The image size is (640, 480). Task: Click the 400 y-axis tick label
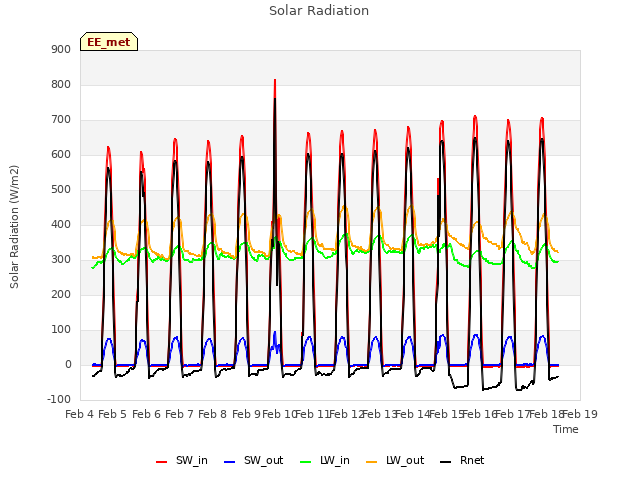(61, 224)
